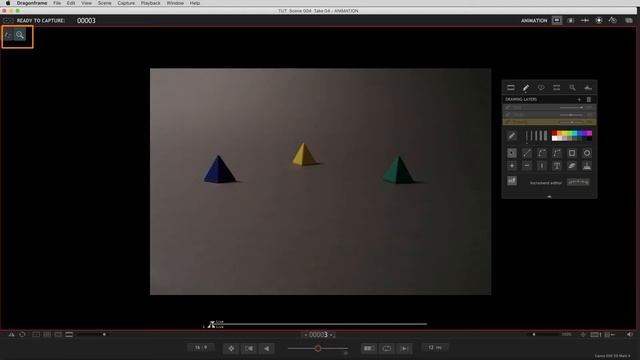
Task: Select the rectangle shape tool
Action: pyautogui.click(x=572, y=153)
